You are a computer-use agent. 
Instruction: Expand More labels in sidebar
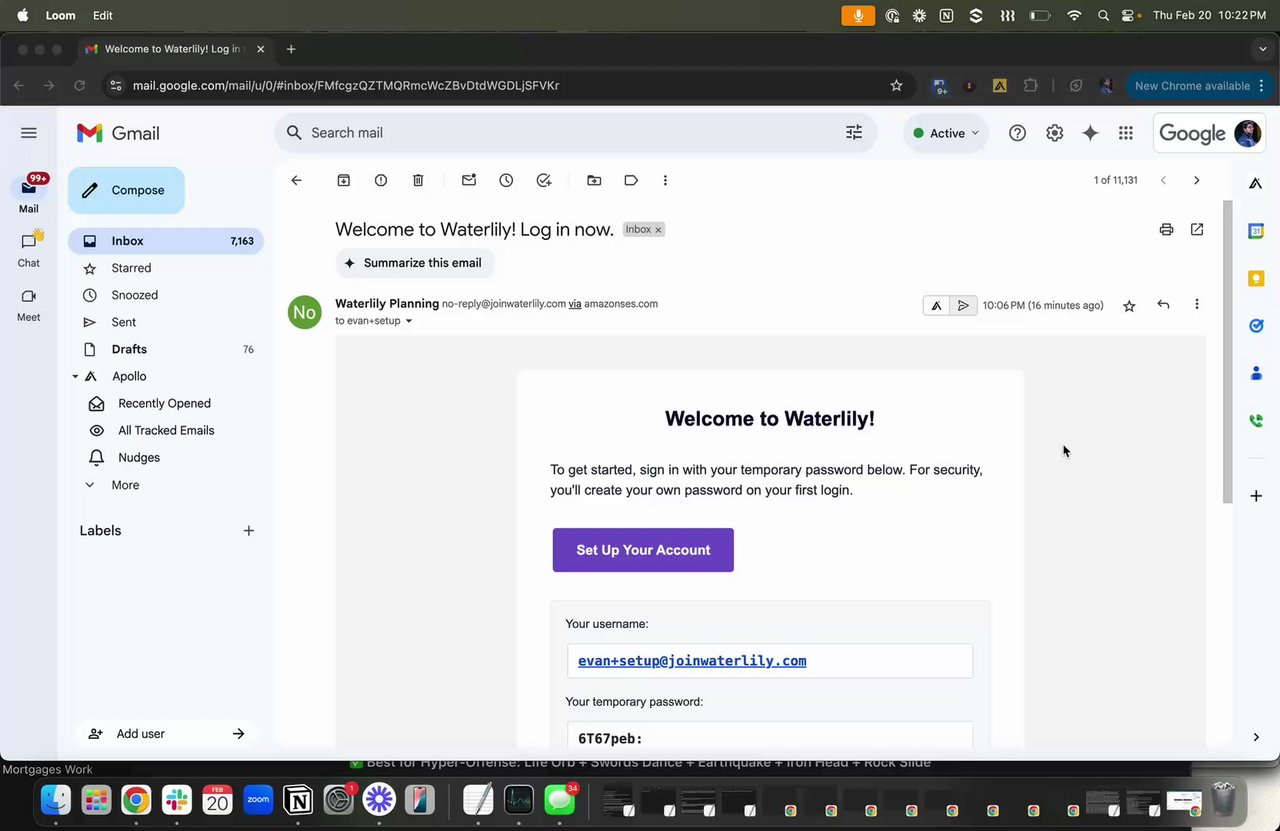click(125, 485)
